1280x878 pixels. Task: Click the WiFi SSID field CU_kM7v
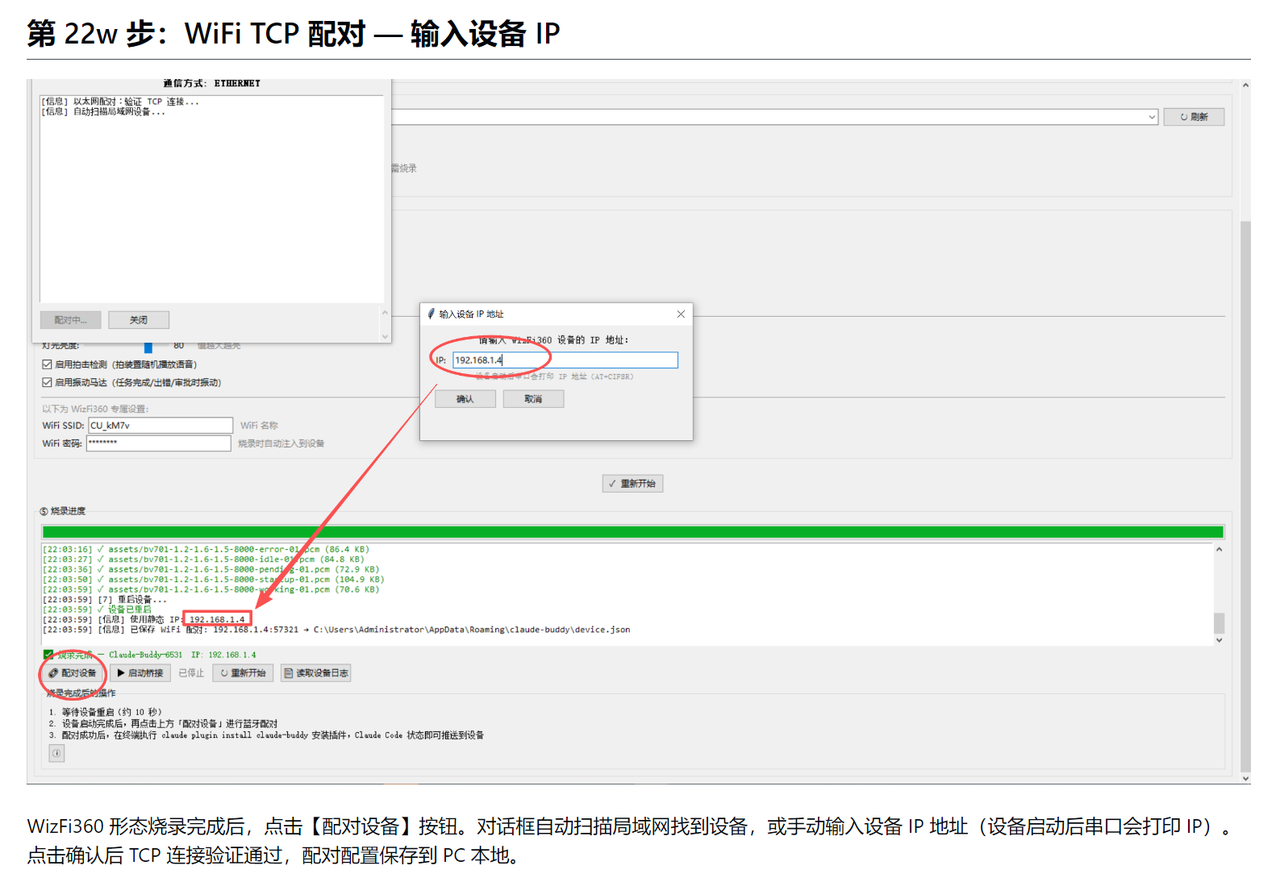click(x=160, y=426)
